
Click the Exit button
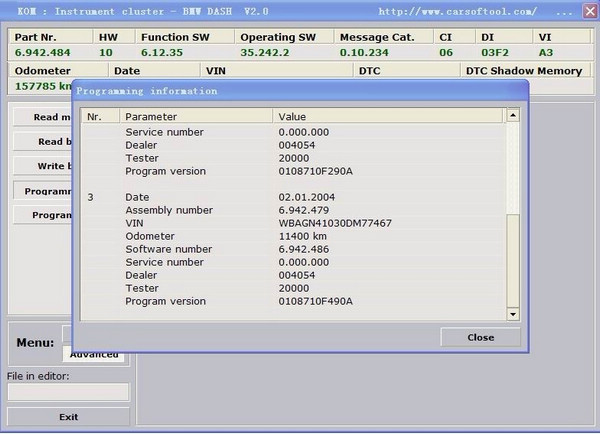pyautogui.click(x=68, y=417)
